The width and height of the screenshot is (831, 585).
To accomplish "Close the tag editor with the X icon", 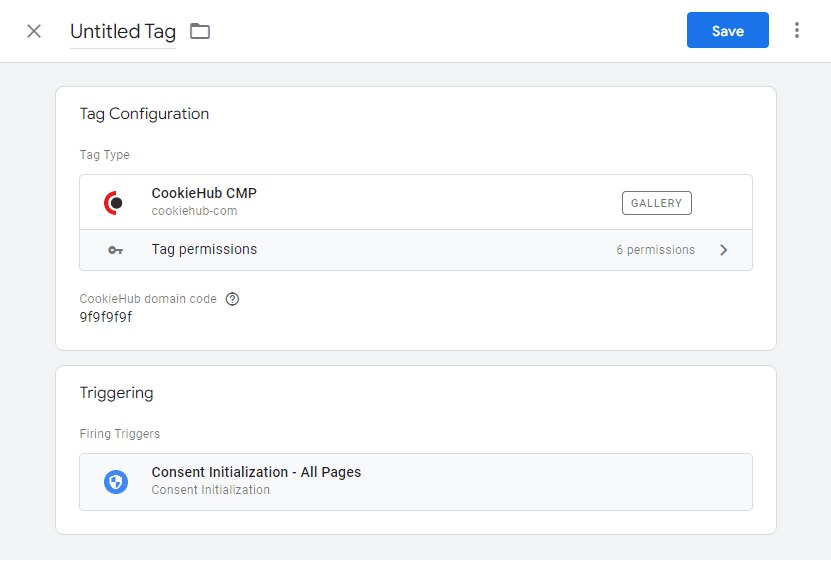I will coord(33,31).
